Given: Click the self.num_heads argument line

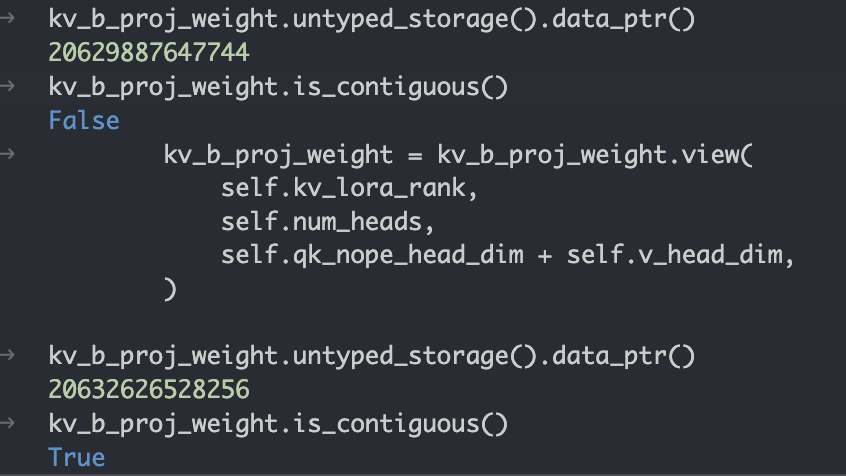Looking at the screenshot, I should (x=328, y=222).
